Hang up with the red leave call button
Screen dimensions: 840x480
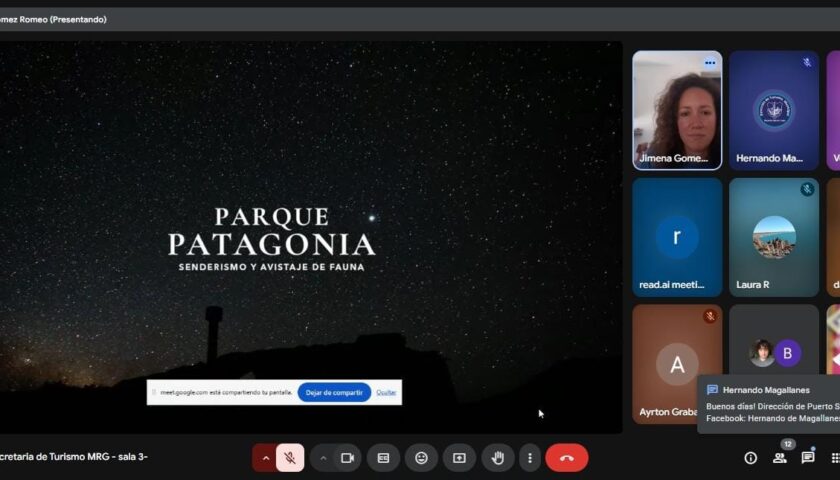pyautogui.click(x=566, y=458)
